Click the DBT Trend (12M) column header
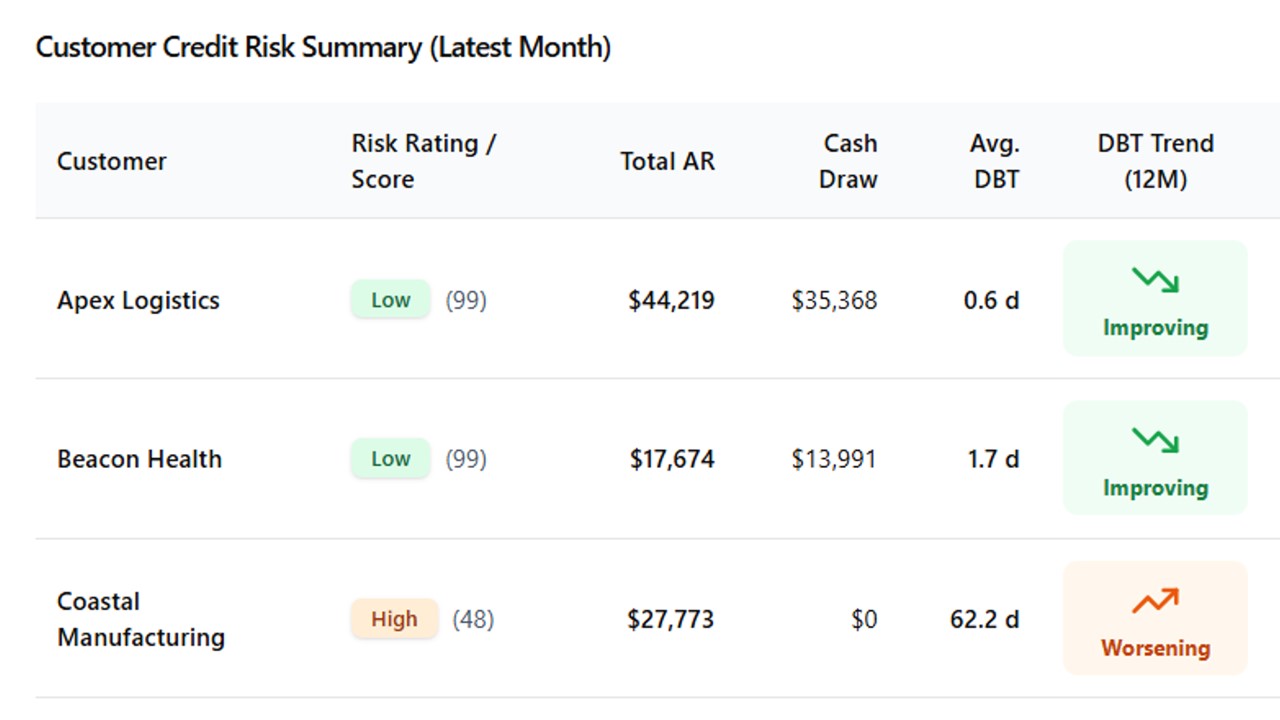This screenshot has width=1280, height=720. pyautogui.click(x=1155, y=161)
